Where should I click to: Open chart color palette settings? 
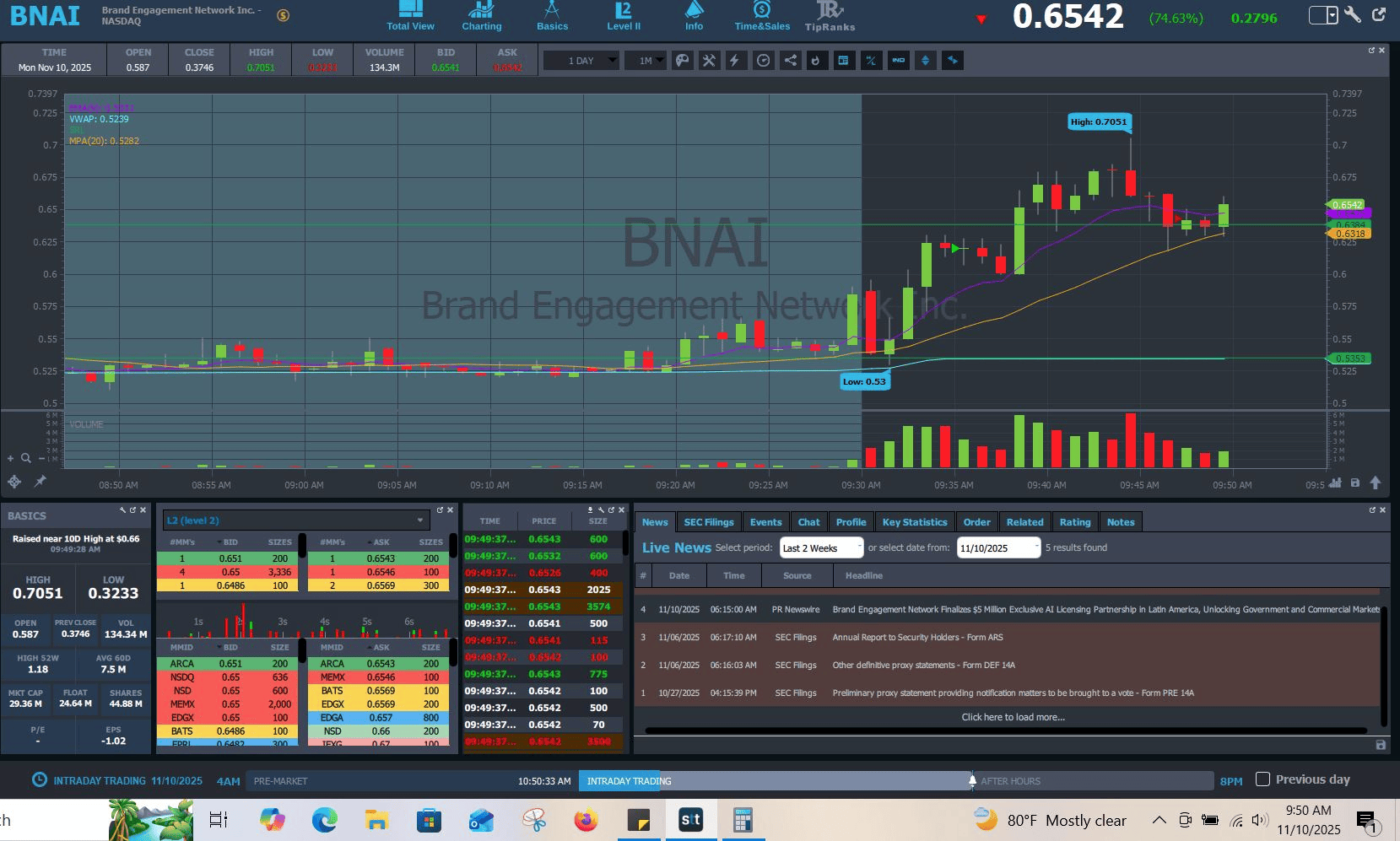coord(682,61)
